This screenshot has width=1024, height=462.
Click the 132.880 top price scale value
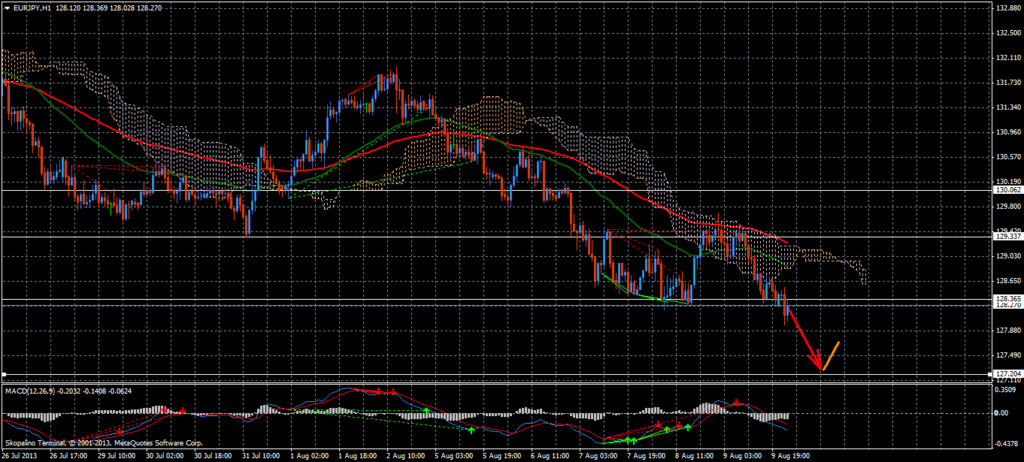click(x=1006, y=8)
